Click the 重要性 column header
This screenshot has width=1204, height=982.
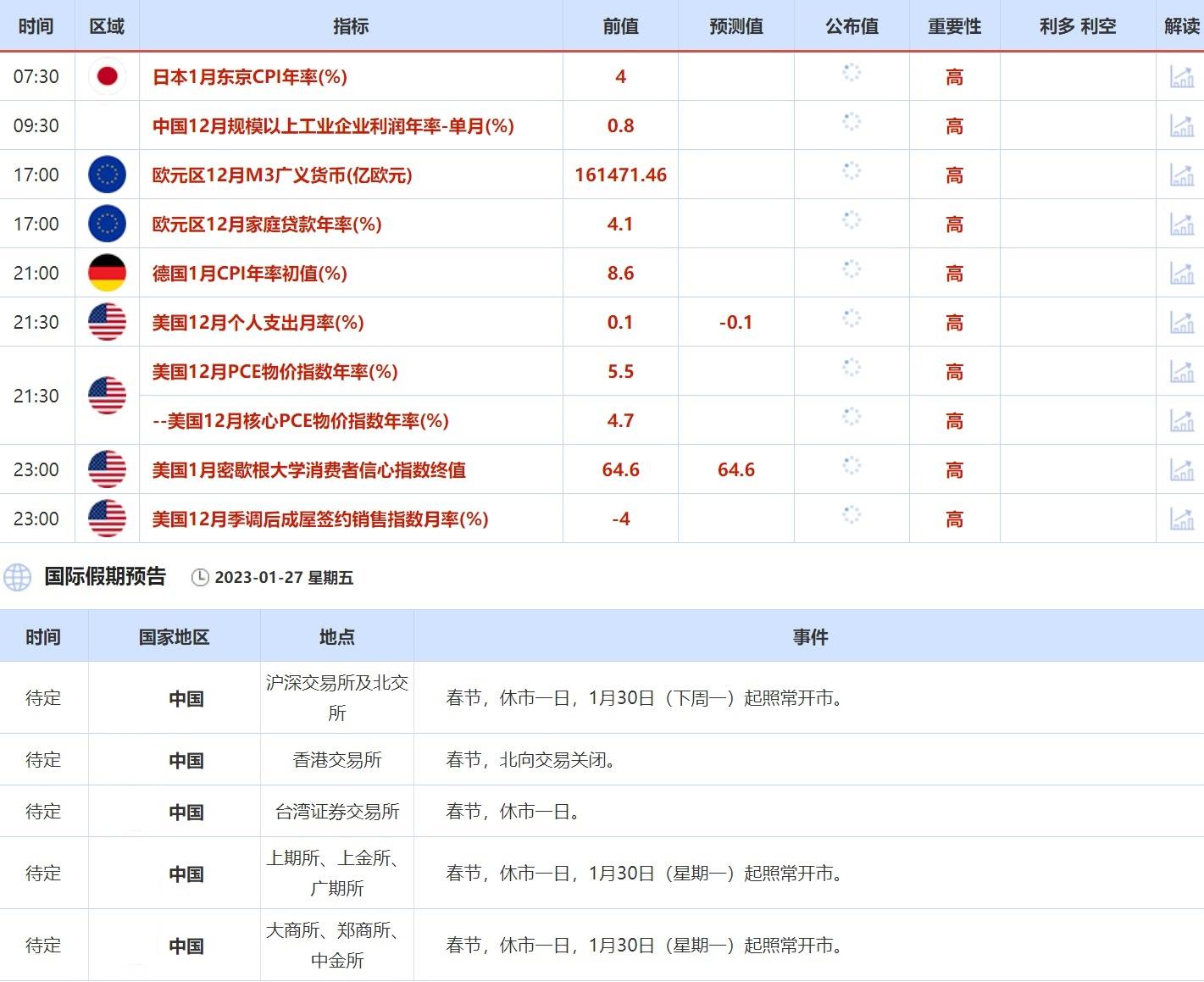pyautogui.click(x=954, y=26)
